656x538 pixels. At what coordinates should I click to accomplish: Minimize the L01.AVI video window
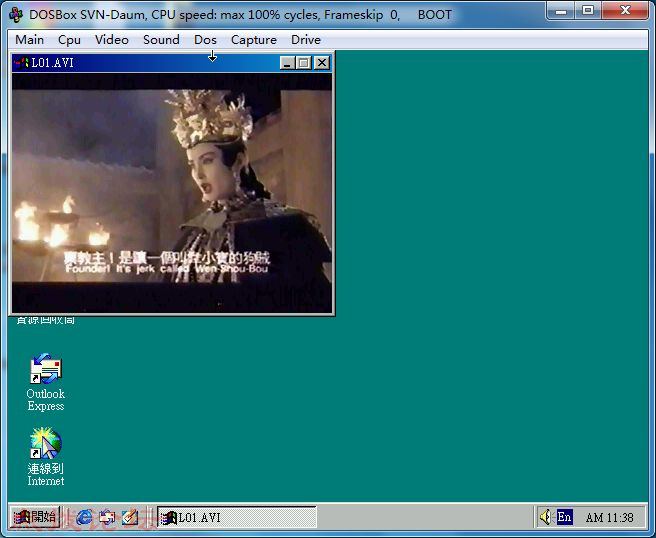click(x=287, y=63)
